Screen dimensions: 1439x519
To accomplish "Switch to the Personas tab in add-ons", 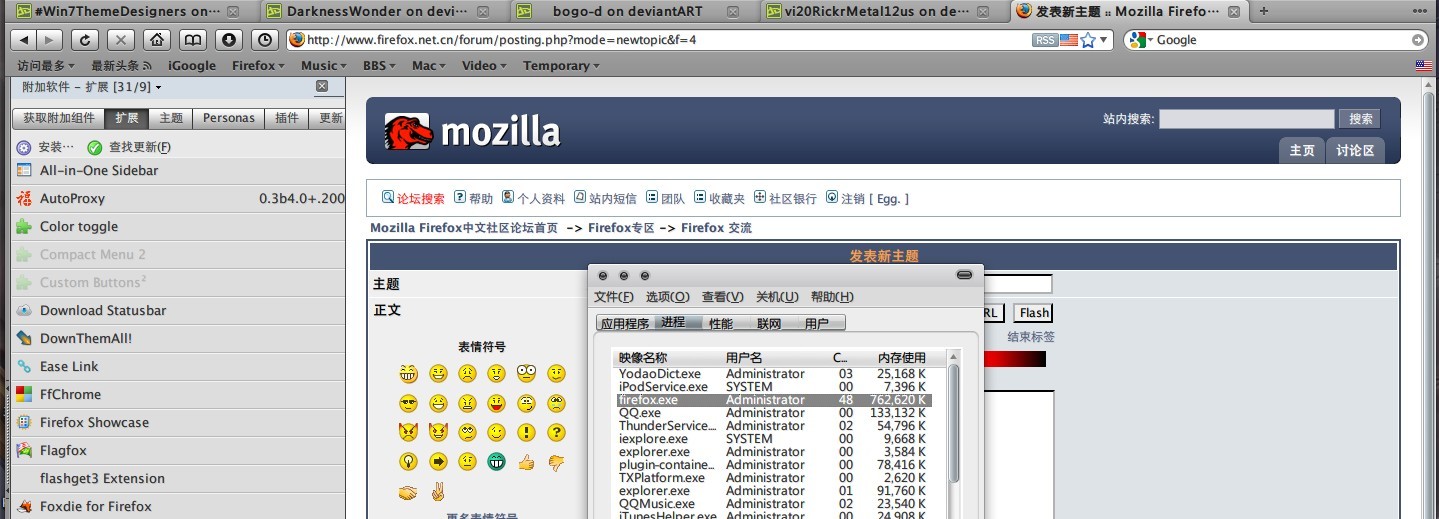I will click(x=229, y=118).
